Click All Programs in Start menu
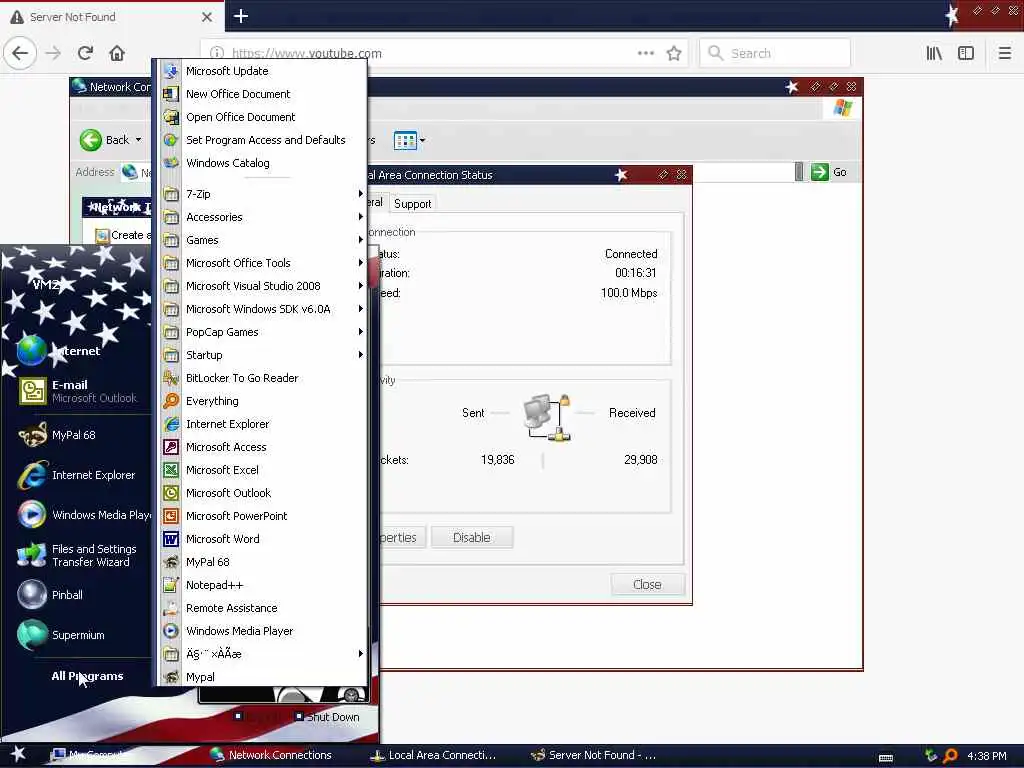 click(88, 676)
